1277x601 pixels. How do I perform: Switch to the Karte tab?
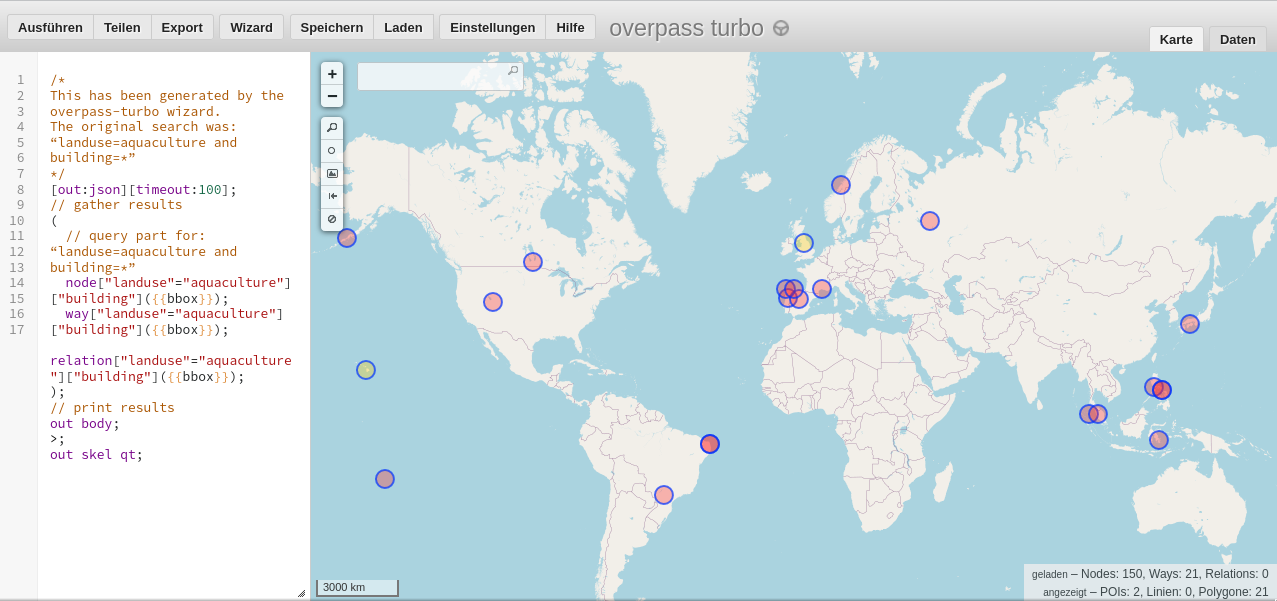tap(1176, 39)
